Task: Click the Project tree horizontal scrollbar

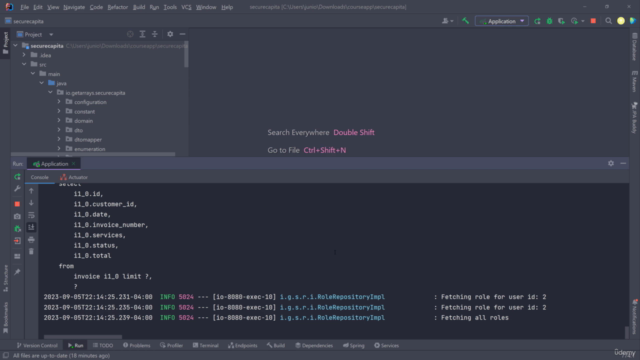Action: 93,154
